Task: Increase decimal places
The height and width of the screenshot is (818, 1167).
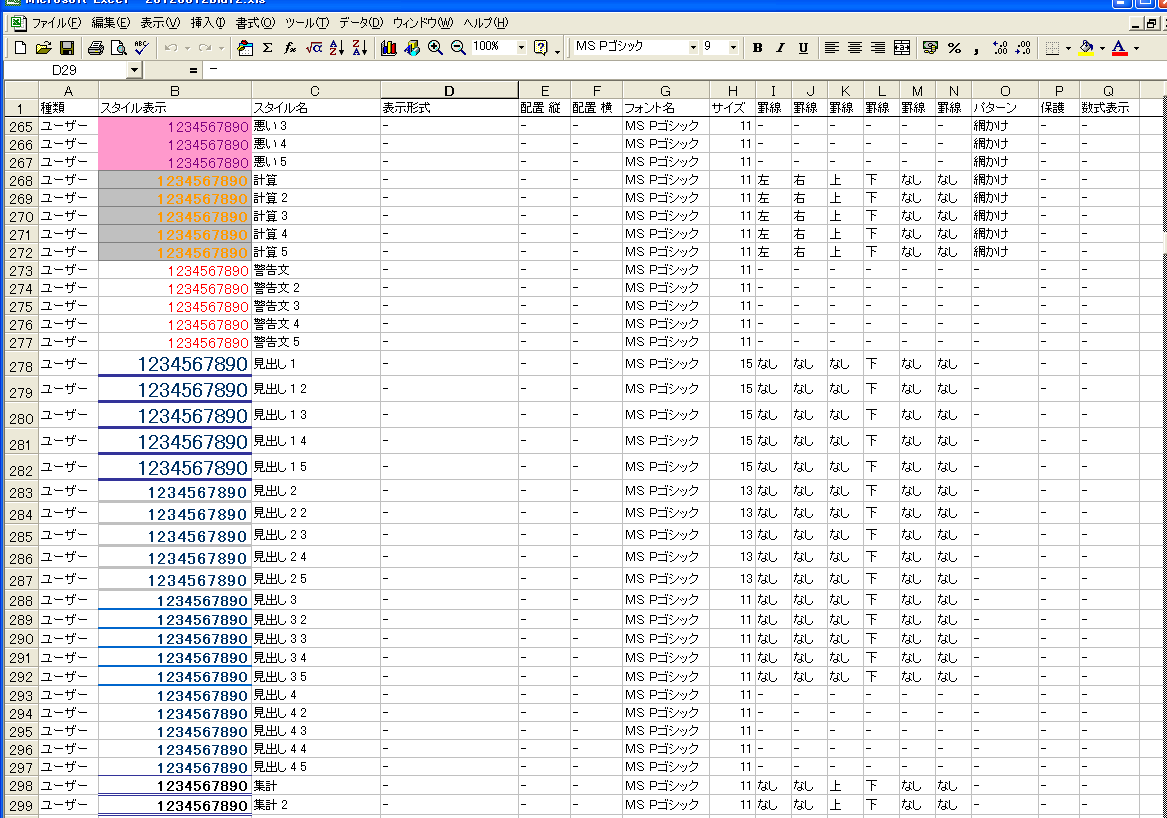Action: 1000,48
